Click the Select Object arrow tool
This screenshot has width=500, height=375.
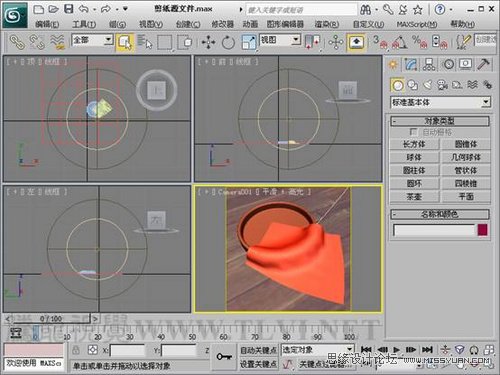[125, 42]
